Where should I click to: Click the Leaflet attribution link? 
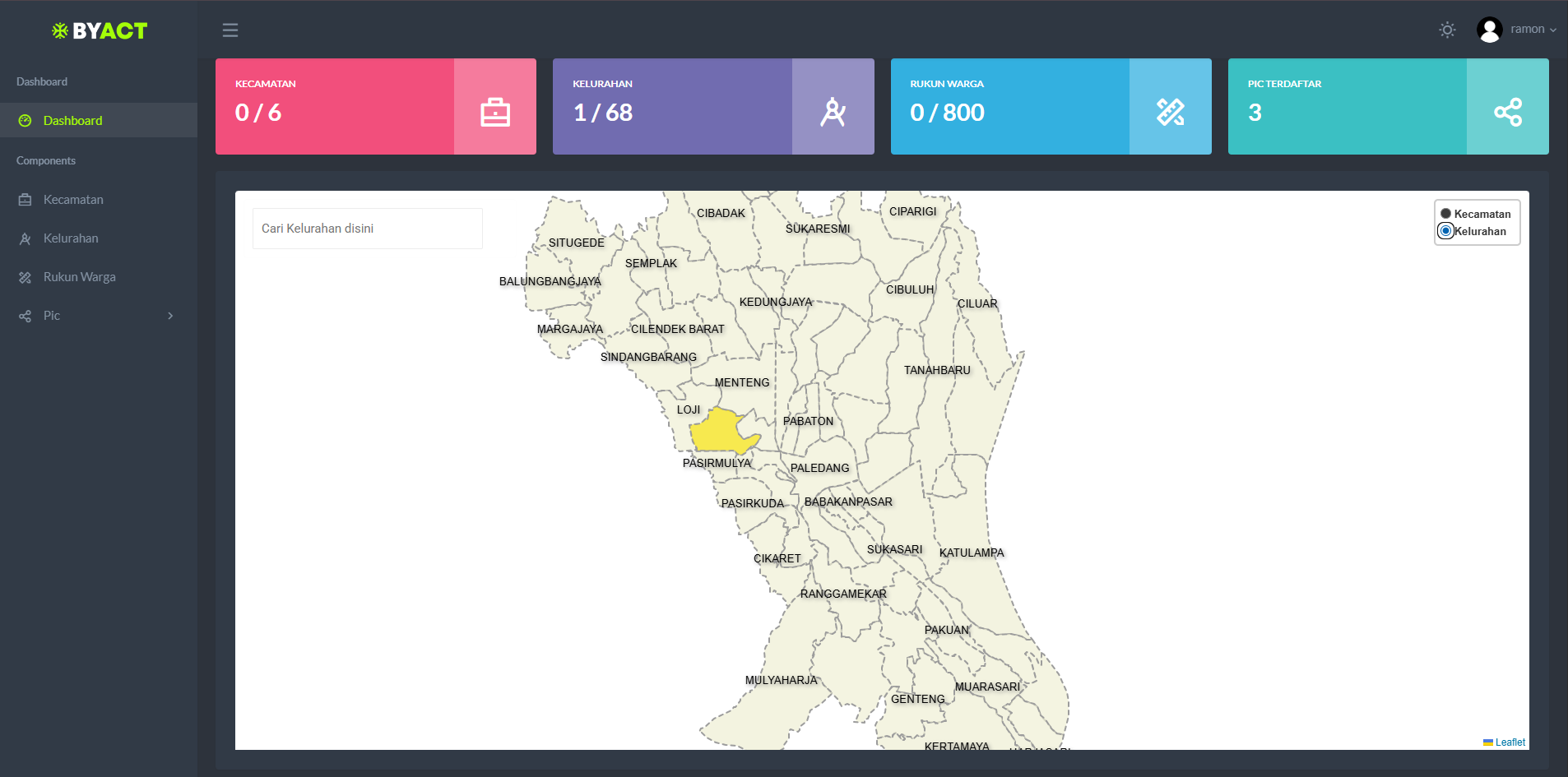[x=1510, y=742]
